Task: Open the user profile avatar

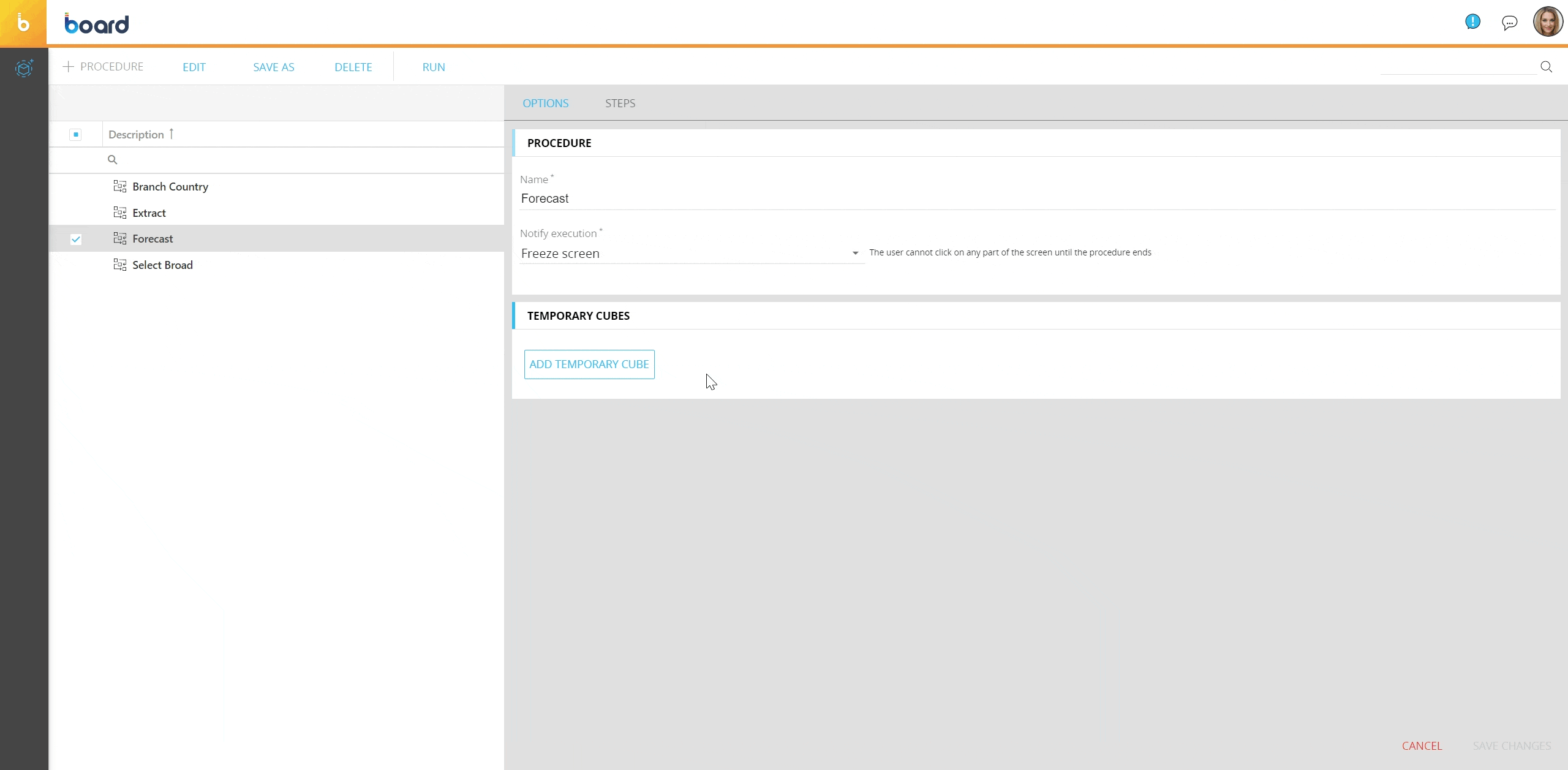Action: coord(1547,23)
